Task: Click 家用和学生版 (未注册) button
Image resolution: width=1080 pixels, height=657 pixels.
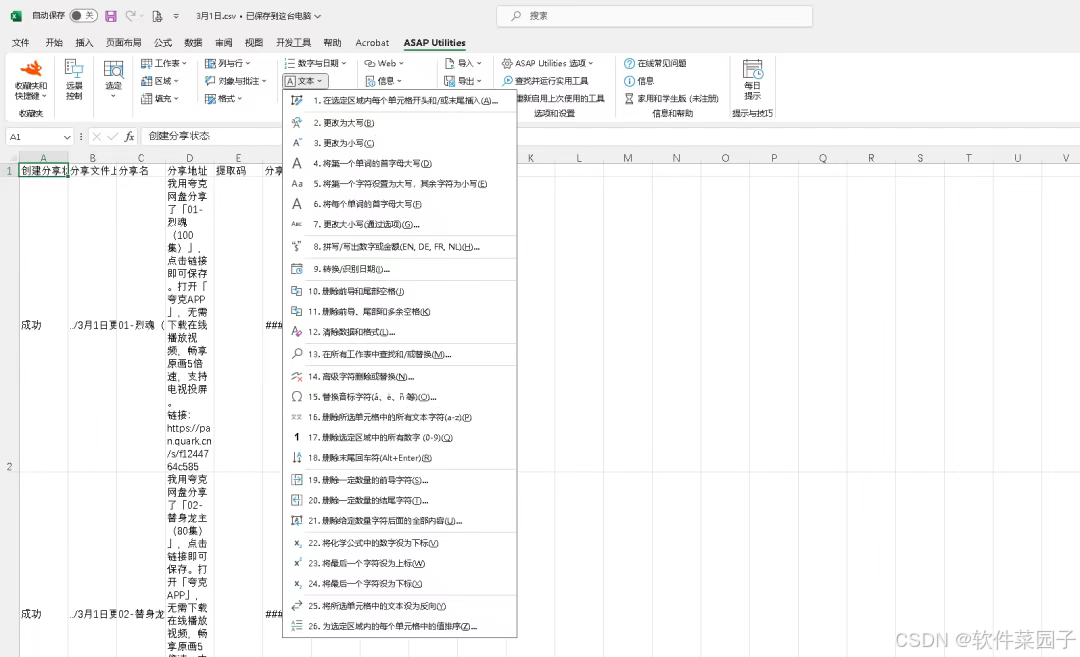Action: [672, 99]
